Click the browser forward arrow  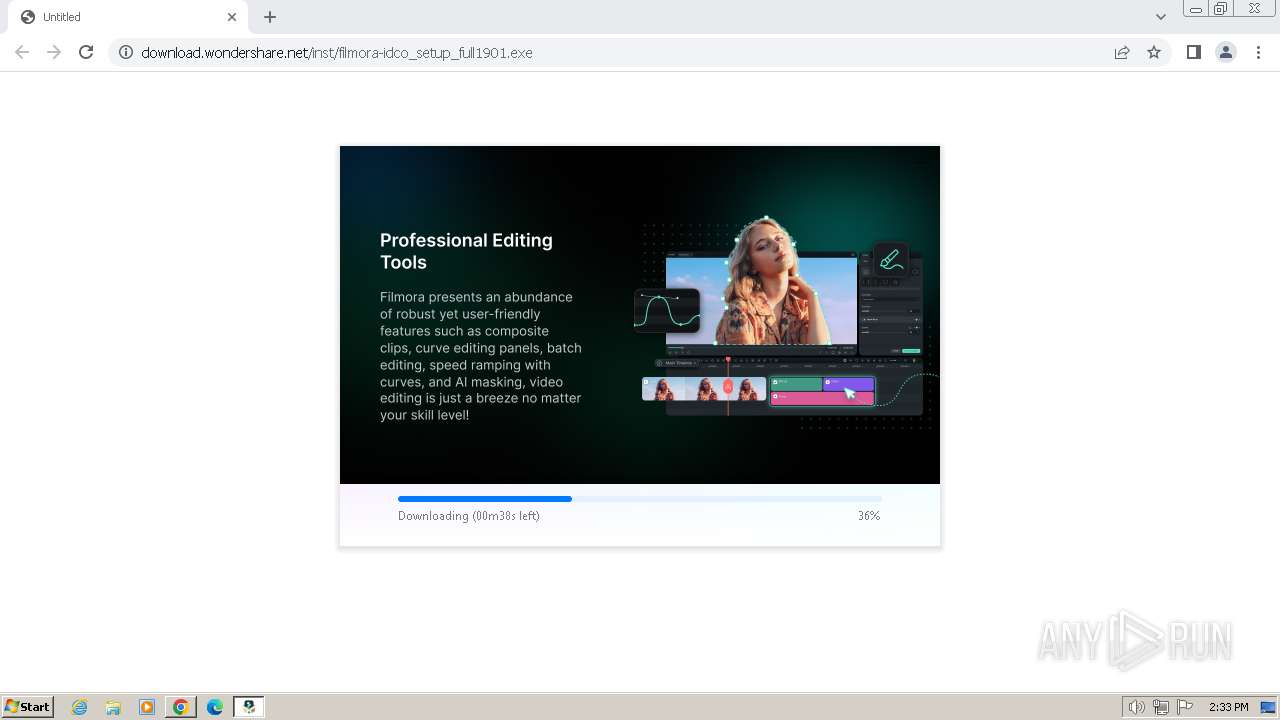click(54, 52)
